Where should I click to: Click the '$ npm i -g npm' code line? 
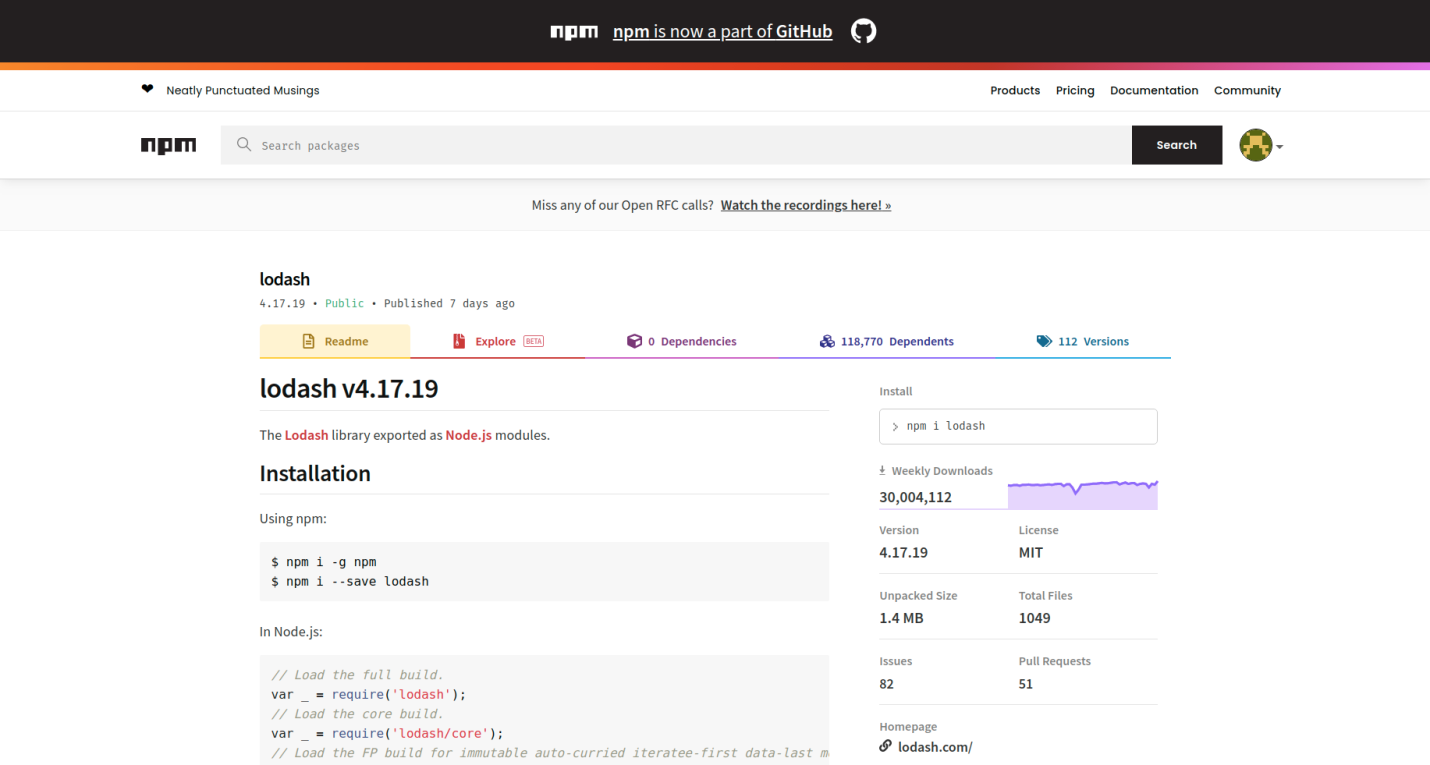pos(324,561)
